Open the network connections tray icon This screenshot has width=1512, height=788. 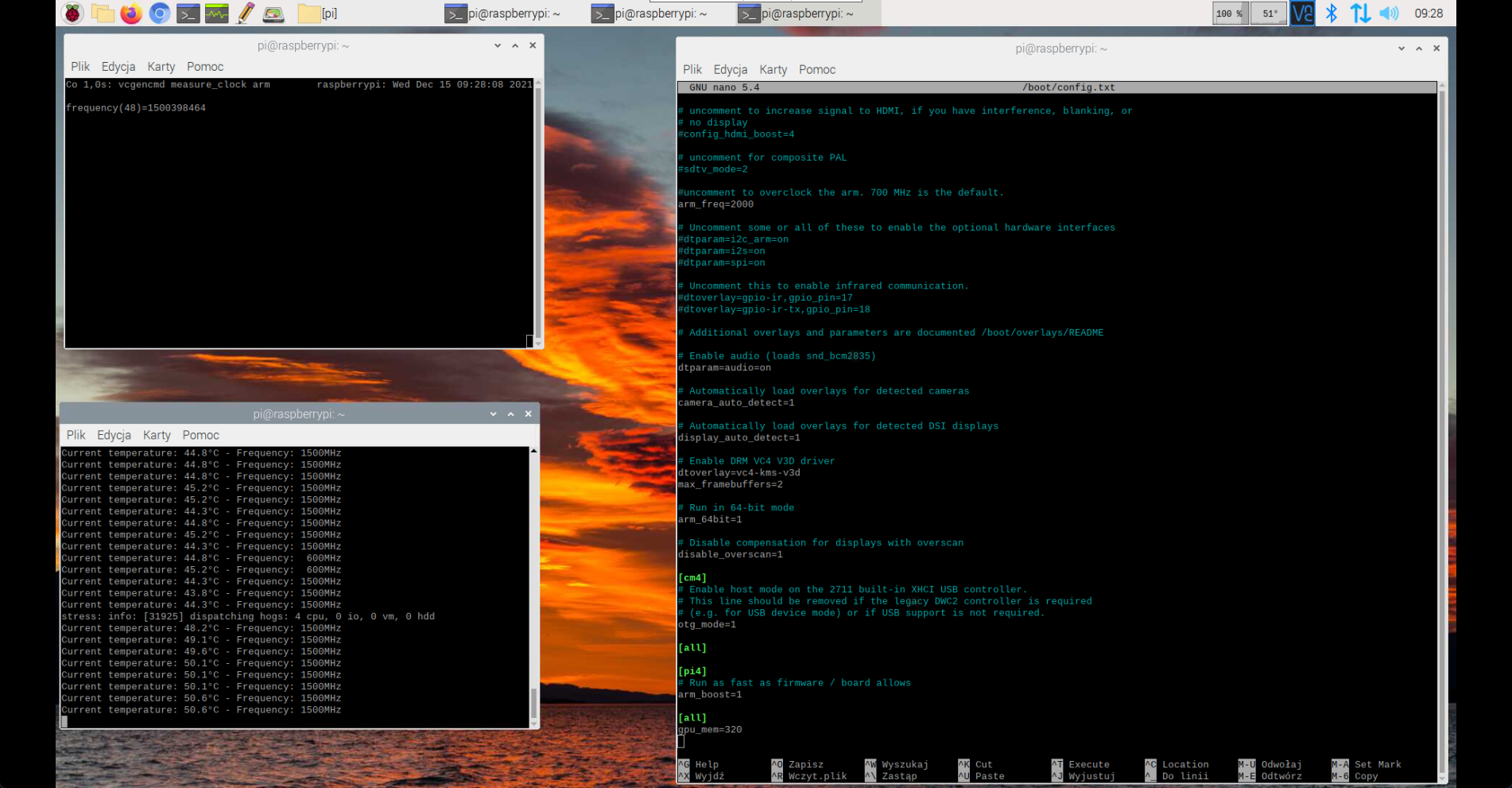click(1360, 13)
